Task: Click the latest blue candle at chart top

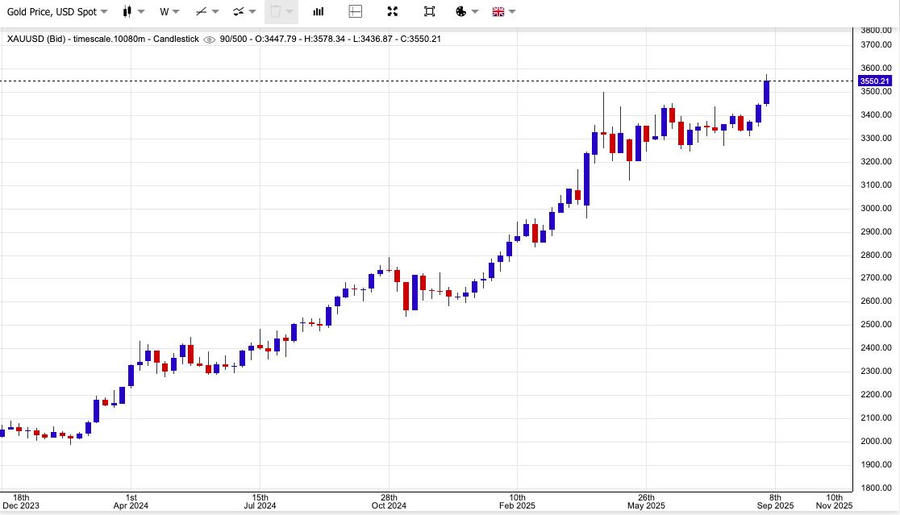Action: click(766, 92)
